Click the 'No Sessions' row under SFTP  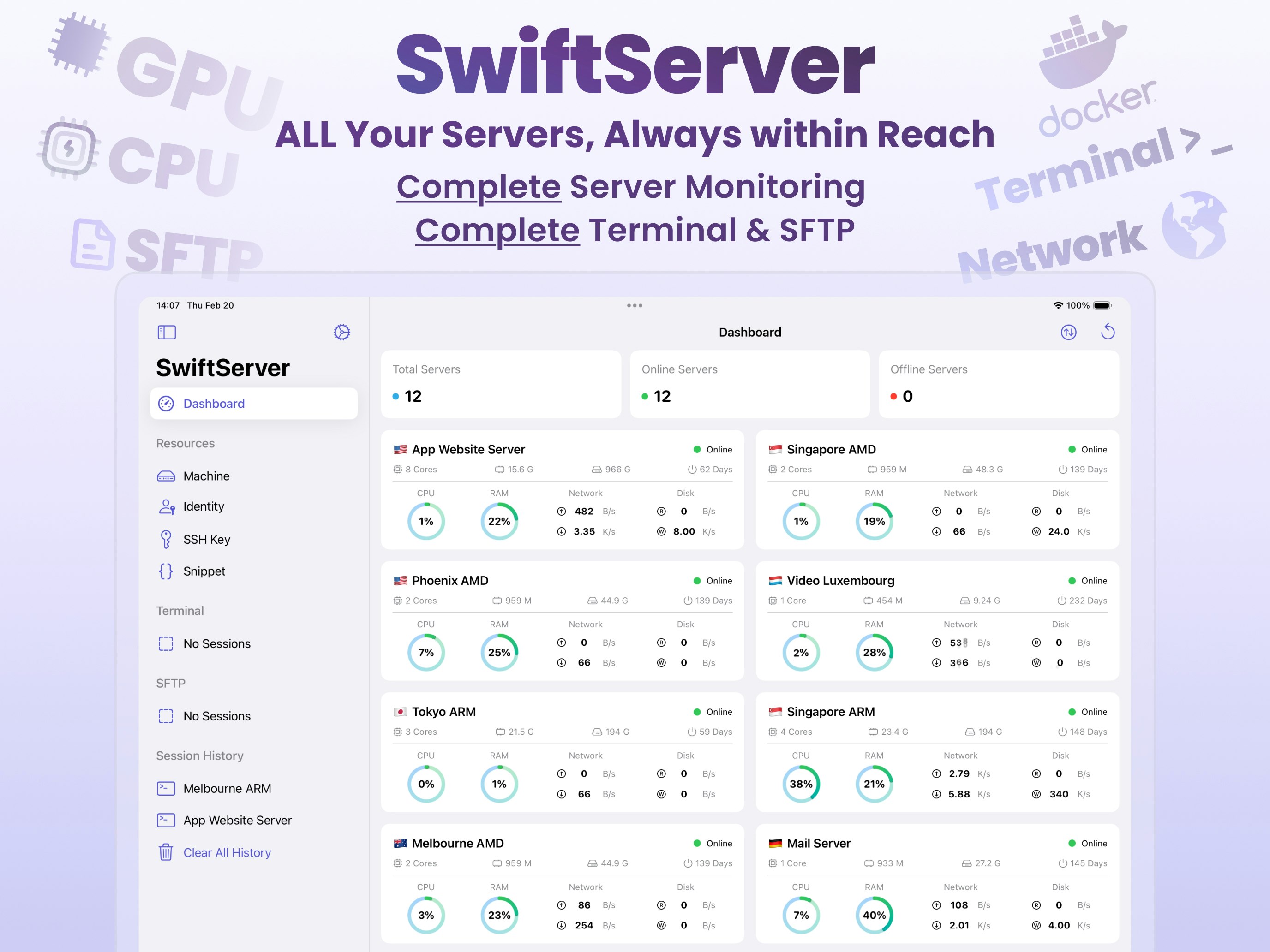pyautogui.click(x=254, y=716)
